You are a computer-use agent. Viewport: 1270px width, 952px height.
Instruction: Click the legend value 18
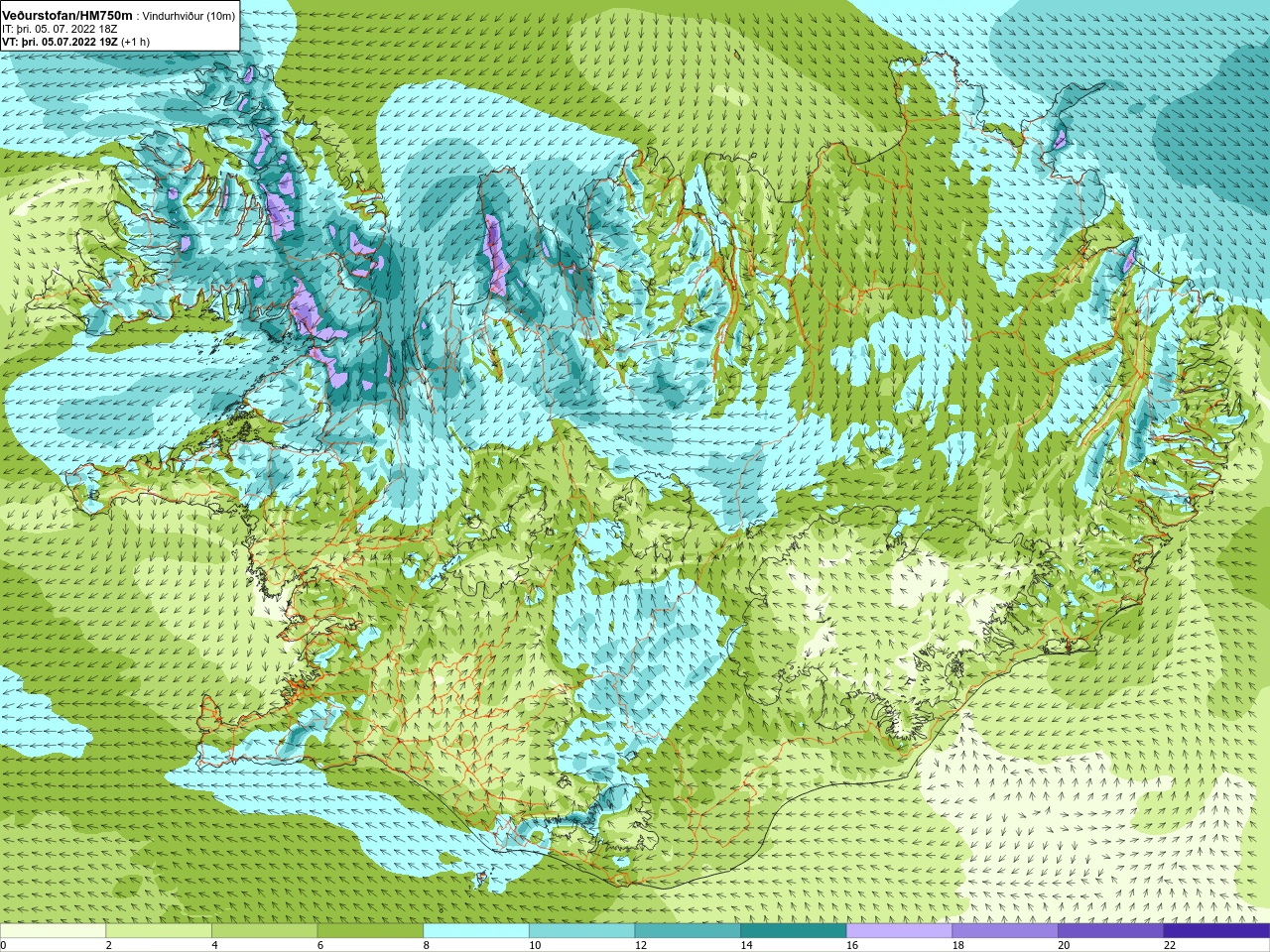958,945
